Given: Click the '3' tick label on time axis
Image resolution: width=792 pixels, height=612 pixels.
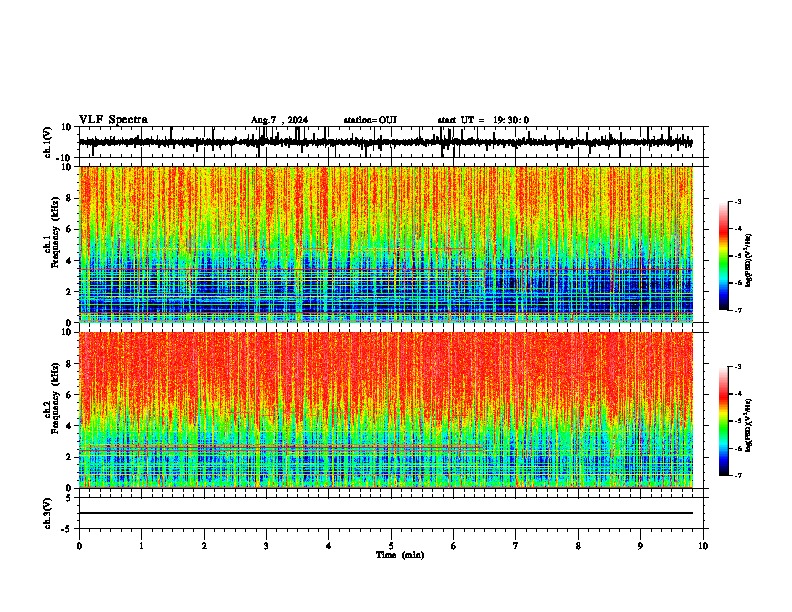Looking at the screenshot, I should [x=266, y=546].
